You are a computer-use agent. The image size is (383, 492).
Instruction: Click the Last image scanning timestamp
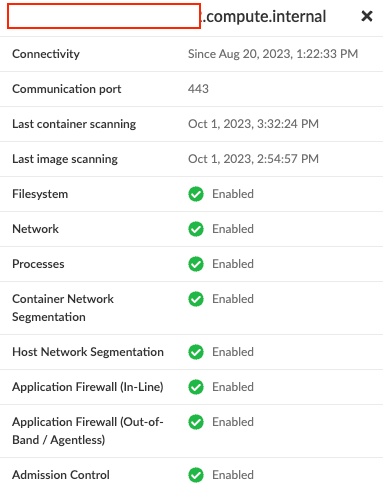tap(253, 159)
